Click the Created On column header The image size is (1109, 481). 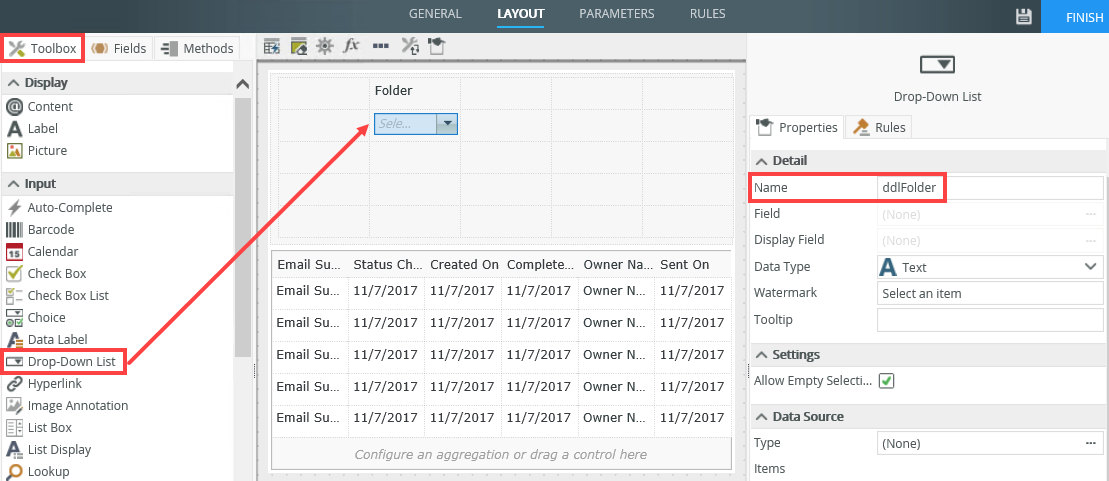(x=463, y=265)
